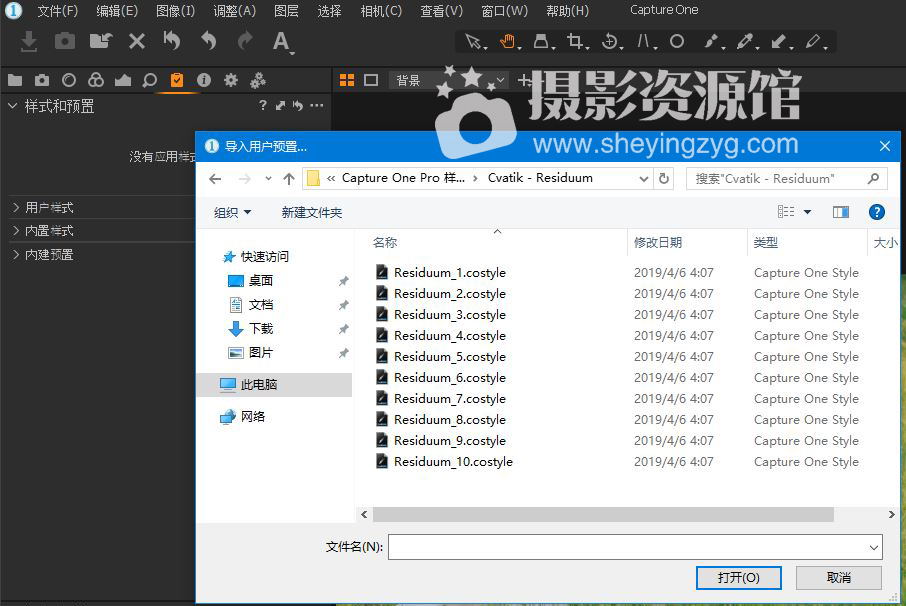Switch to single image viewer mode
The height and width of the screenshot is (606, 906).
pos(371,80)
